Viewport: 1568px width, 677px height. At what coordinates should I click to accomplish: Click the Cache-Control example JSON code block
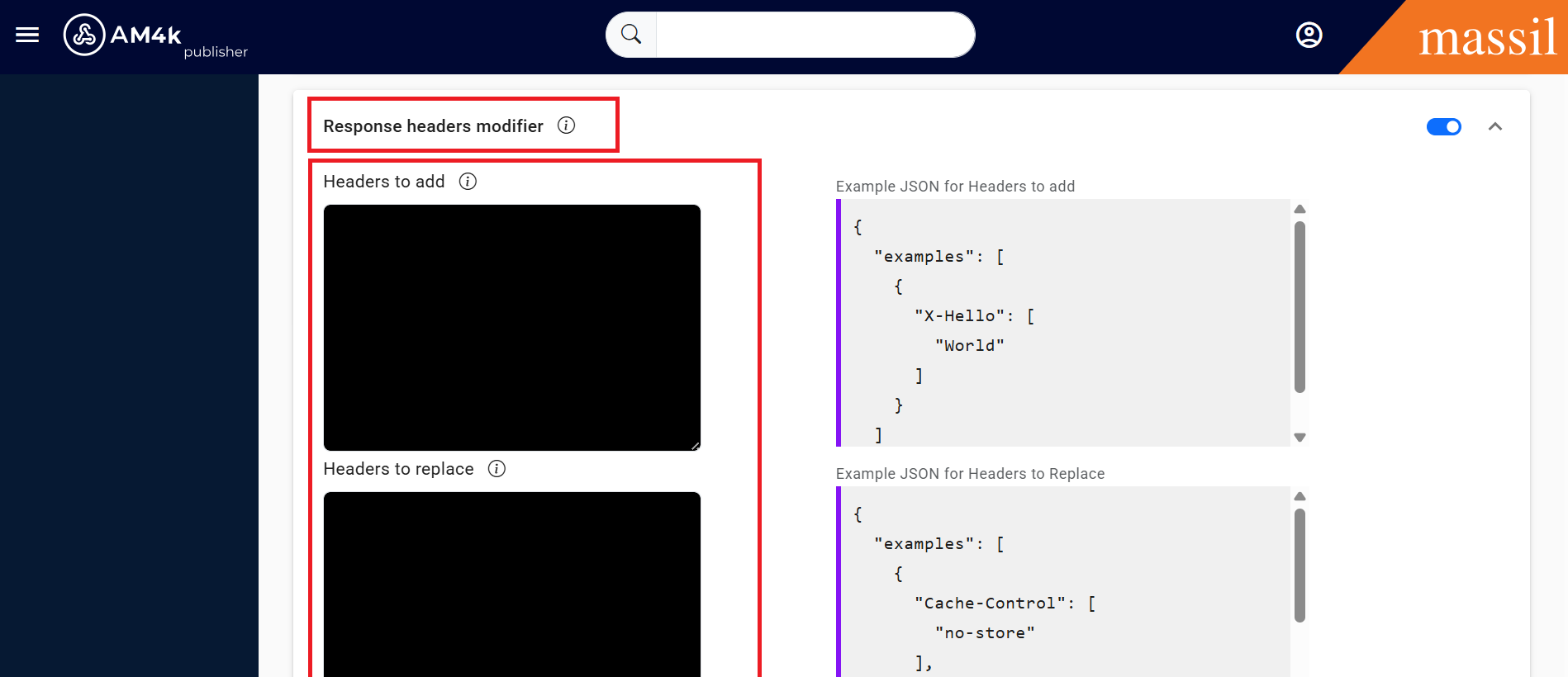point(1062,586)
